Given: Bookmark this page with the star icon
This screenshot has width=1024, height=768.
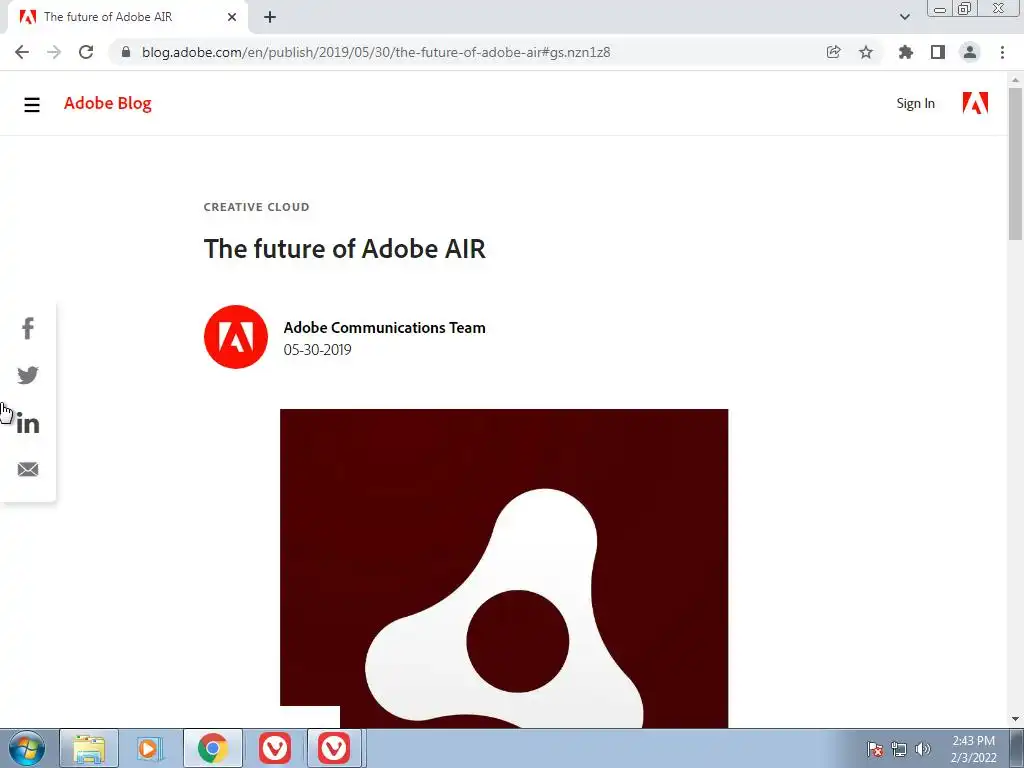Looking at the screenshot, I should click(x=866, y=52).
